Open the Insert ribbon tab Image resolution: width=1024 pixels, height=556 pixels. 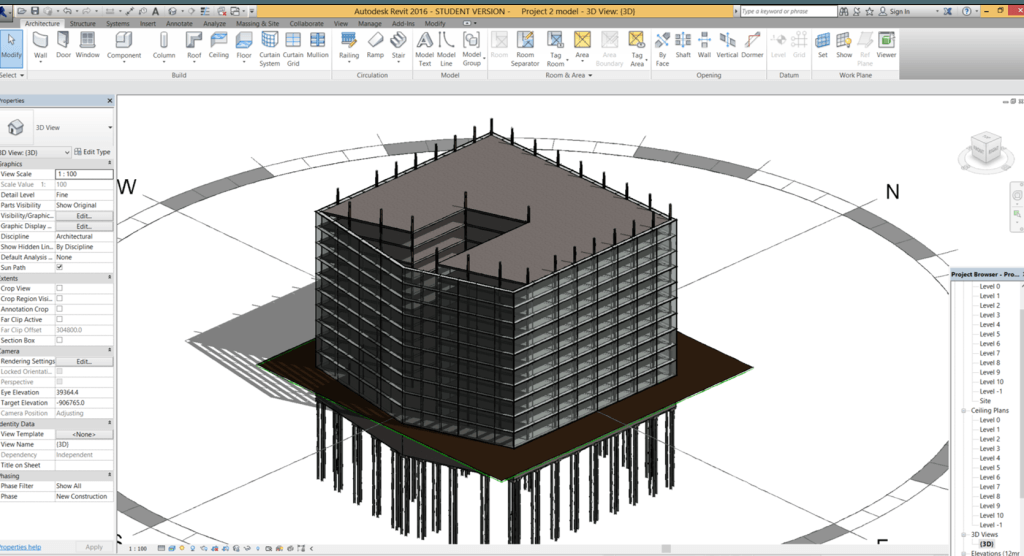tap(148, 24)
